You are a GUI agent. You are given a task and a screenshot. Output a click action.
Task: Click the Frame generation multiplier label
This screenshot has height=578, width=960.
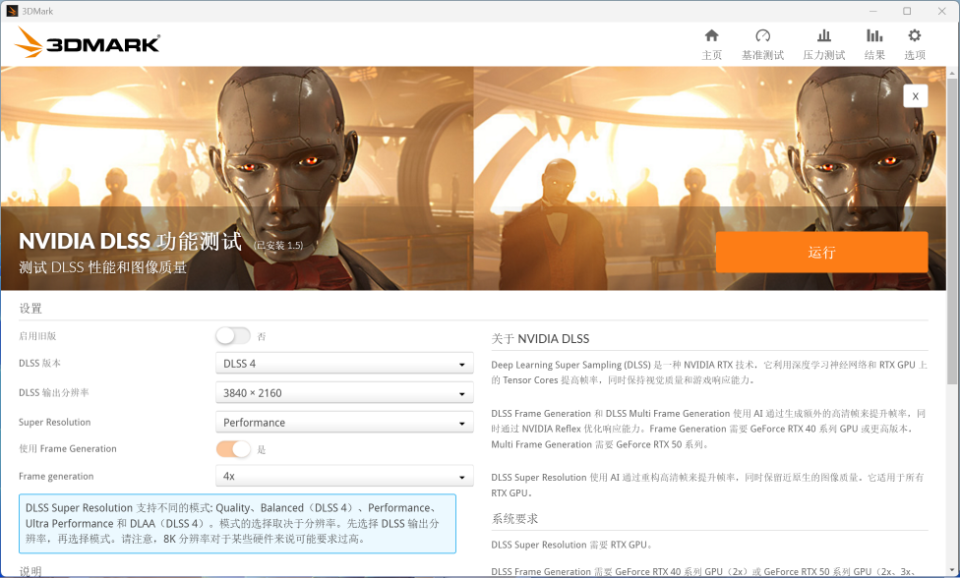point(56,476)
